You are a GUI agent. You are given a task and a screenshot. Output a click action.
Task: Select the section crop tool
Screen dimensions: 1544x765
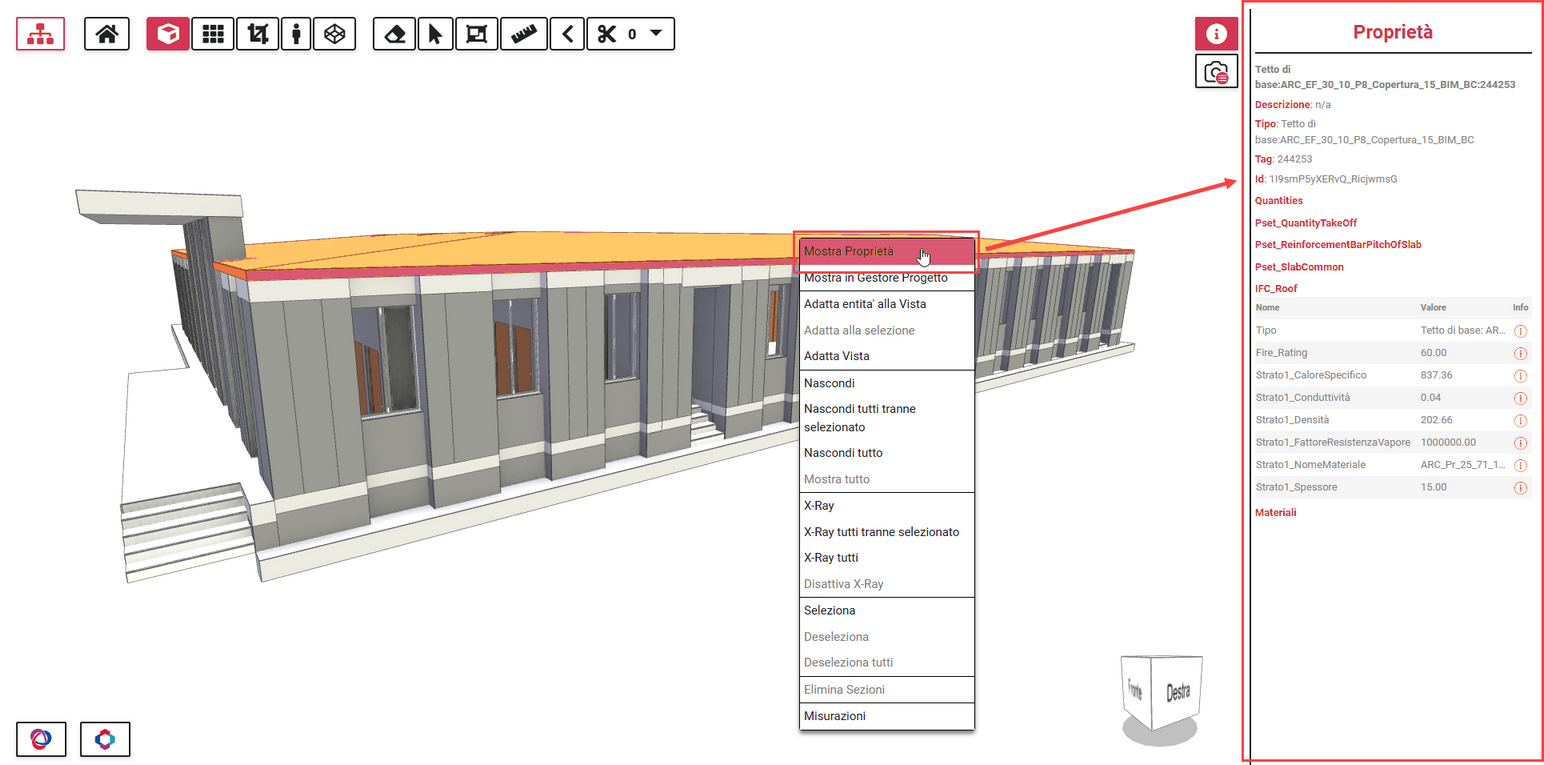(256, 33)
